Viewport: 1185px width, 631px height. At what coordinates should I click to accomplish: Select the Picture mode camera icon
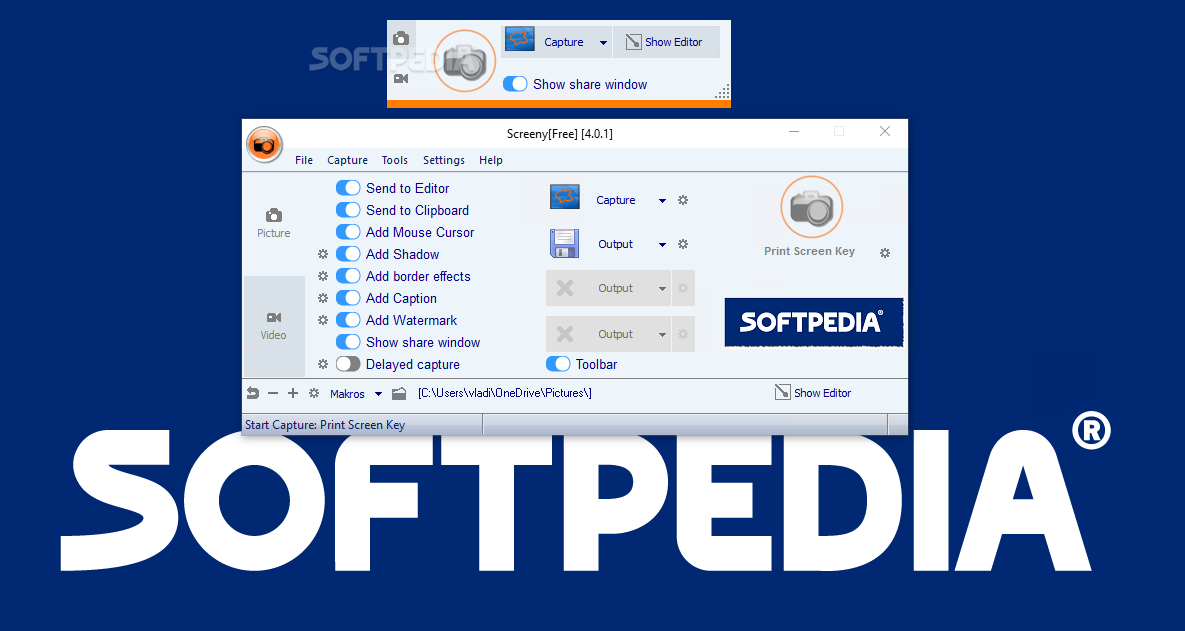[274, 215]
